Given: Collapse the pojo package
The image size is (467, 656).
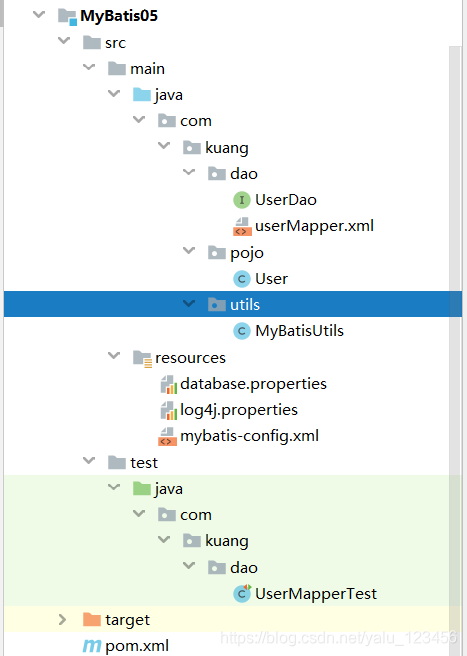Looking at the screenshot, I should [x=189, y=251].
